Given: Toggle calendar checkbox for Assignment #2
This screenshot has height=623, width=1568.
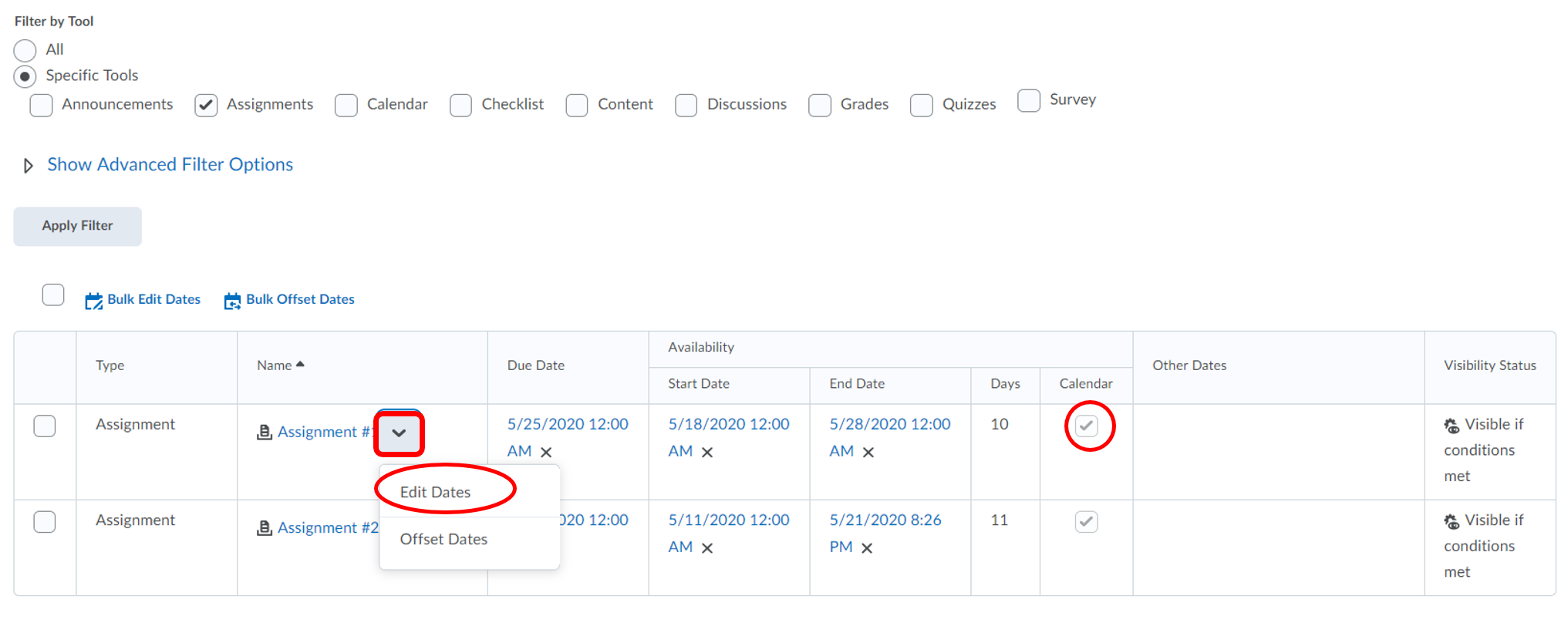Looking at the screenshot, I should pos(1087,522).
